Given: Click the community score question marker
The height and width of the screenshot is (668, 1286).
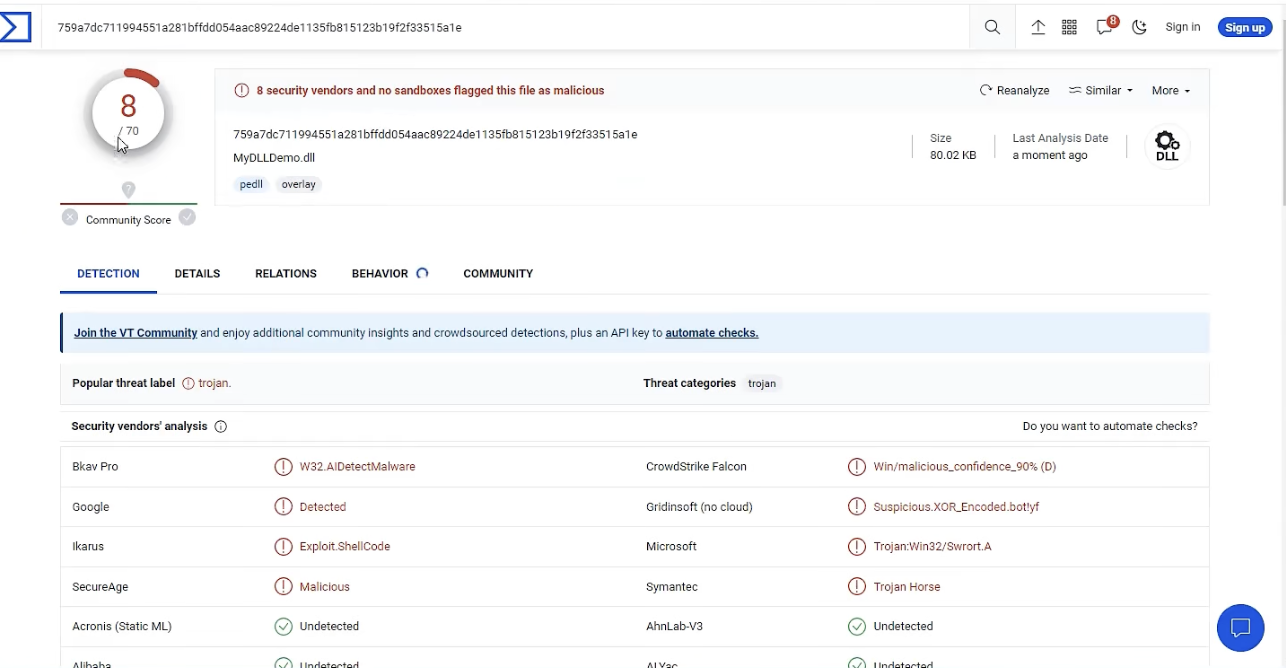Looking at the screenshot, I should click(x=128, y=189).
